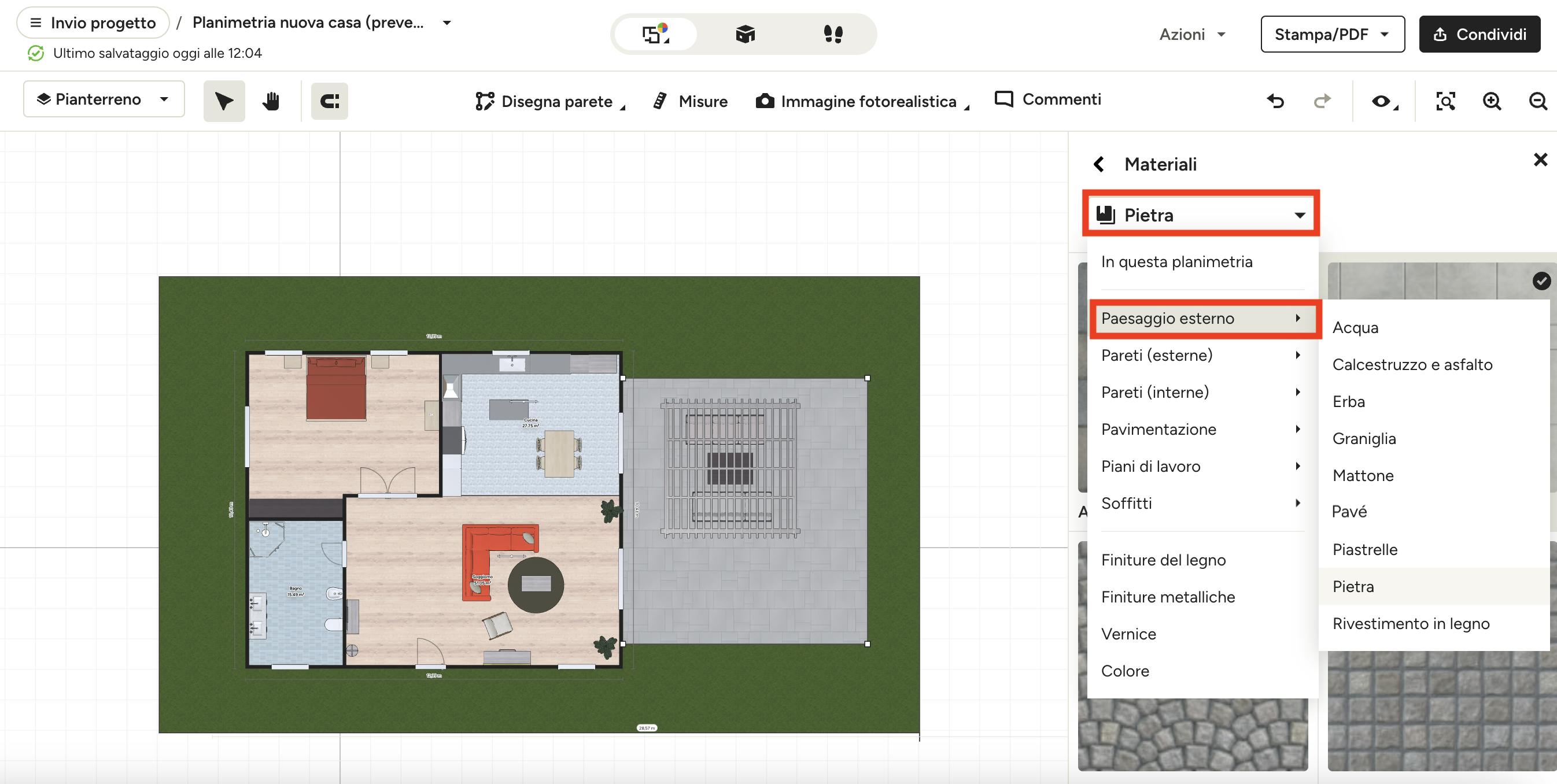Open the Pietra material category dropdown
Screen dimensions: 1557x784
[x=1200, y=215]
